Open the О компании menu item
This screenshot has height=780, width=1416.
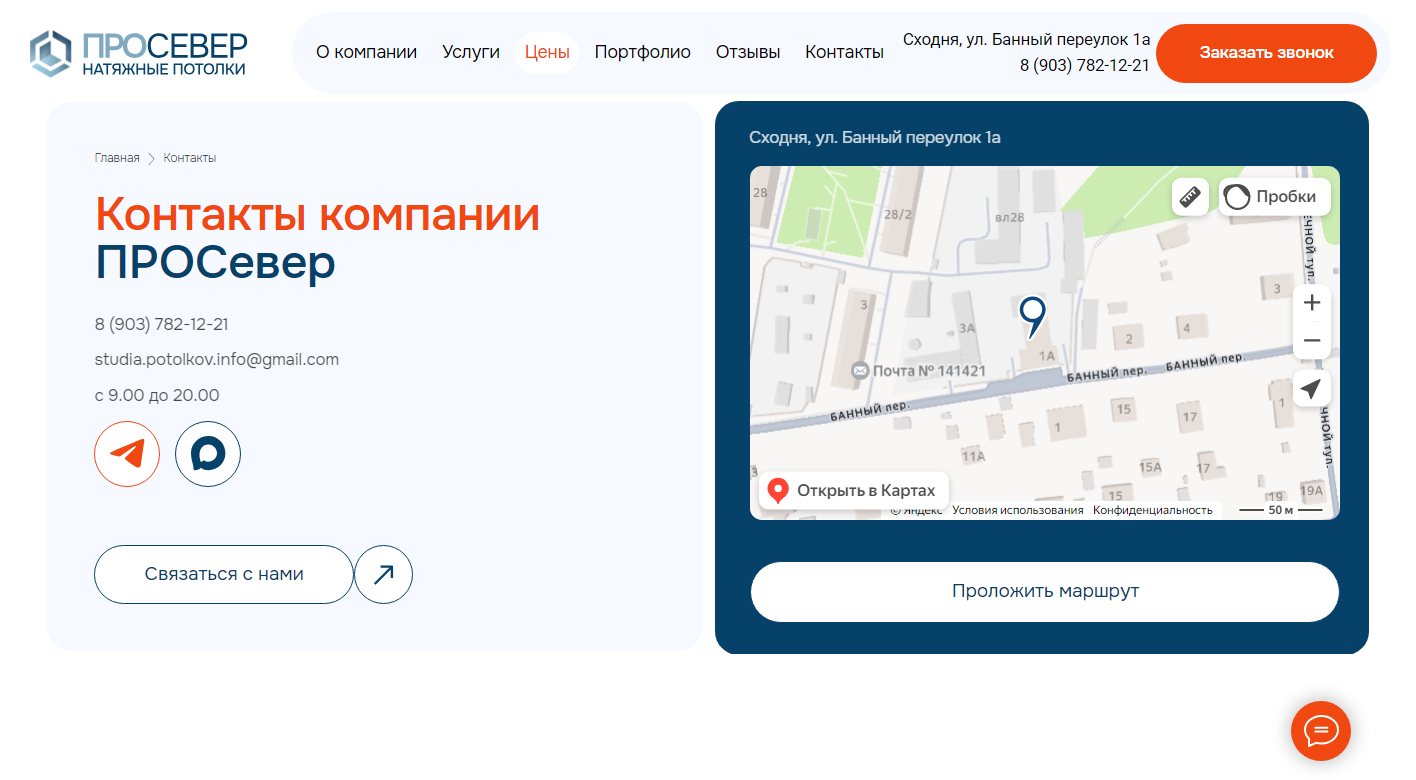[x=366, y=52]
